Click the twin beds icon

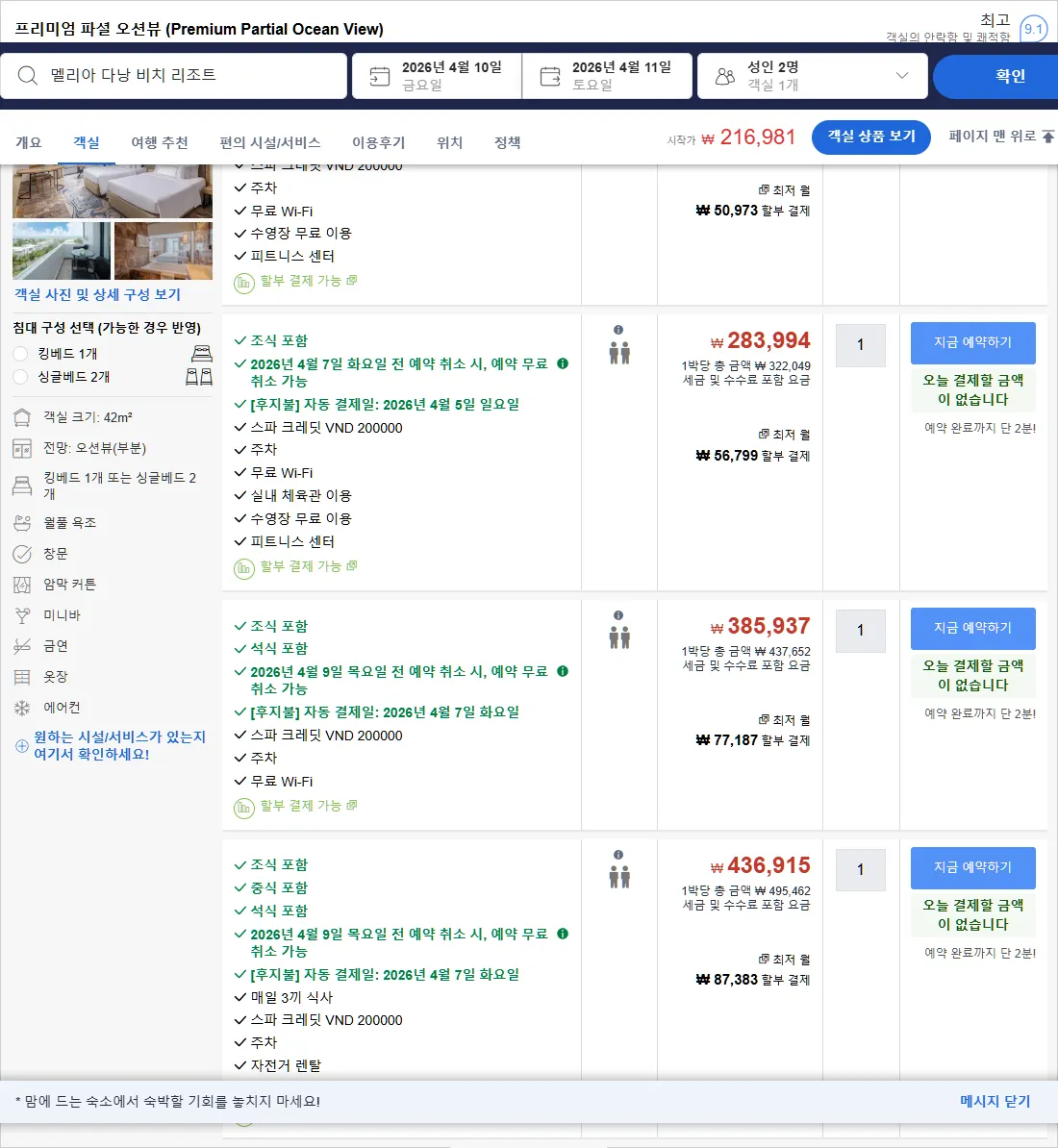(x=198, y=377)
